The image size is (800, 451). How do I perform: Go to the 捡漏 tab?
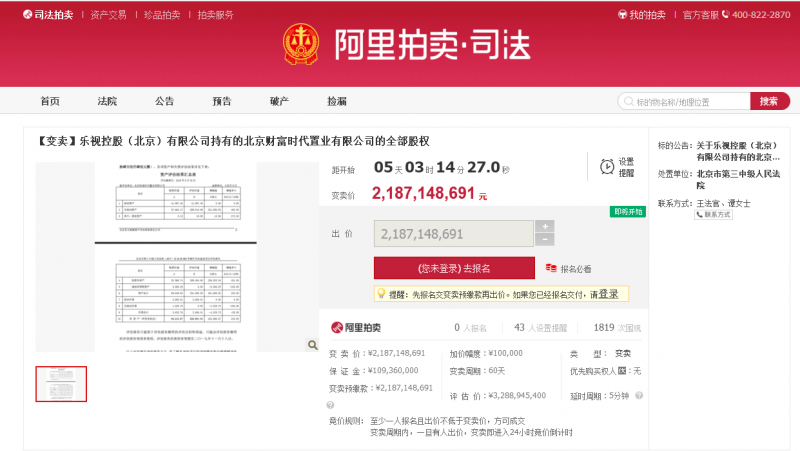pos(337,101)
